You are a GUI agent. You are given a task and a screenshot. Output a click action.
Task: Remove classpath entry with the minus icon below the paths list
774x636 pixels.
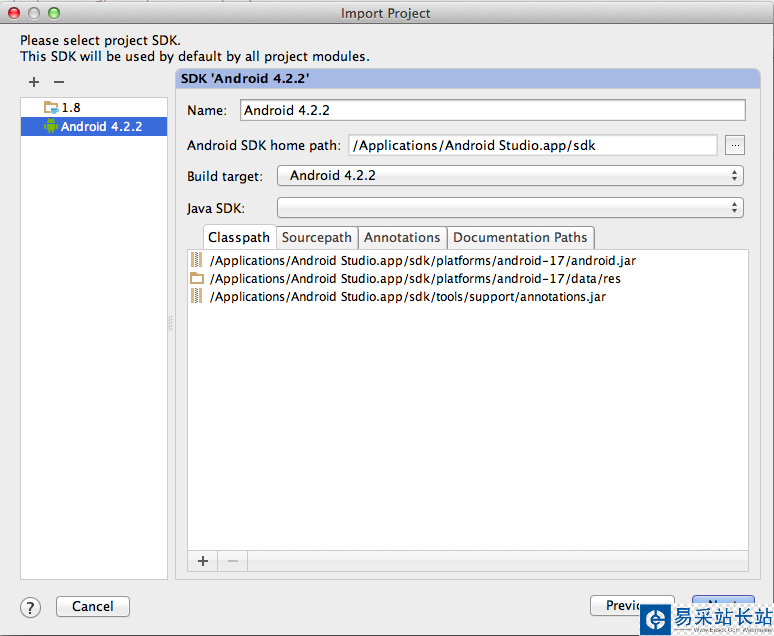(233, 561)
